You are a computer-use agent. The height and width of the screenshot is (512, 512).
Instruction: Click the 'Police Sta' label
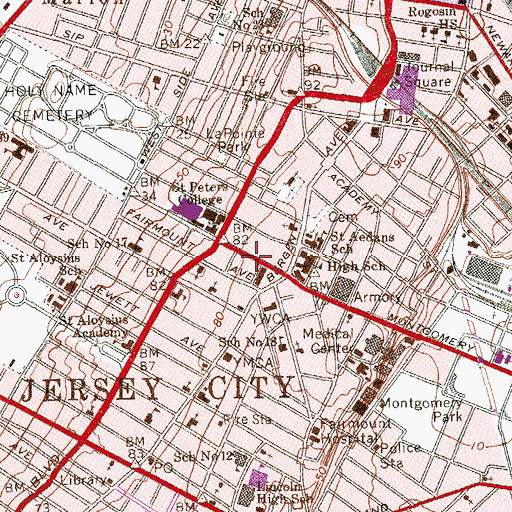[400, 455]
